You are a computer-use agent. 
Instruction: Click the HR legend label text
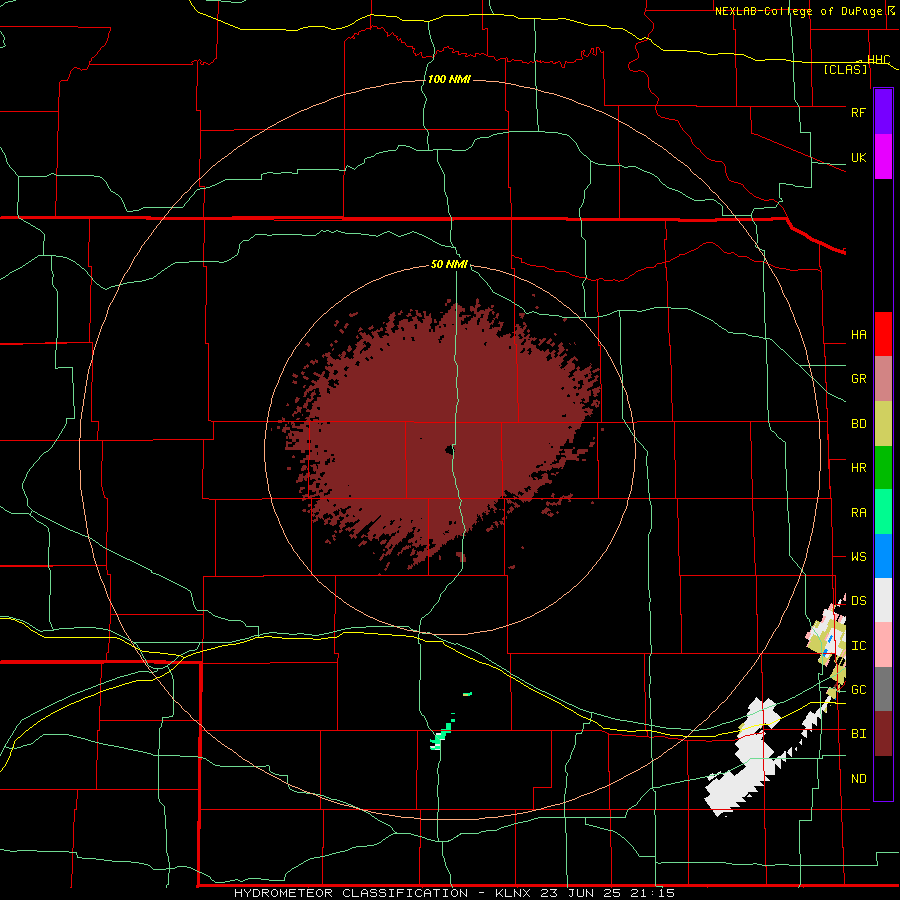[x=858, y=468]
